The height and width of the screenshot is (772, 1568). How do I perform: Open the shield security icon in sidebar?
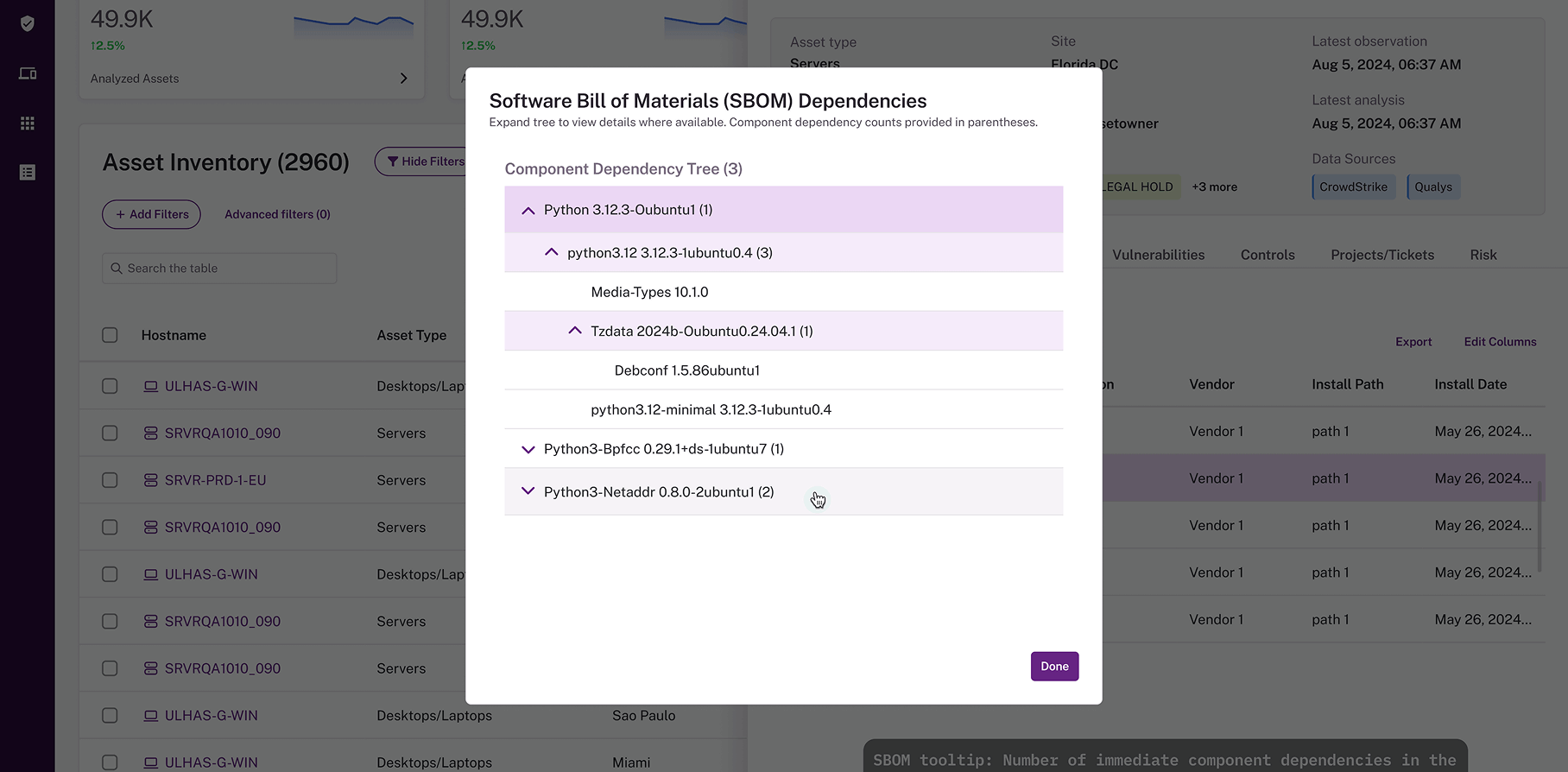tap(28, 23)
